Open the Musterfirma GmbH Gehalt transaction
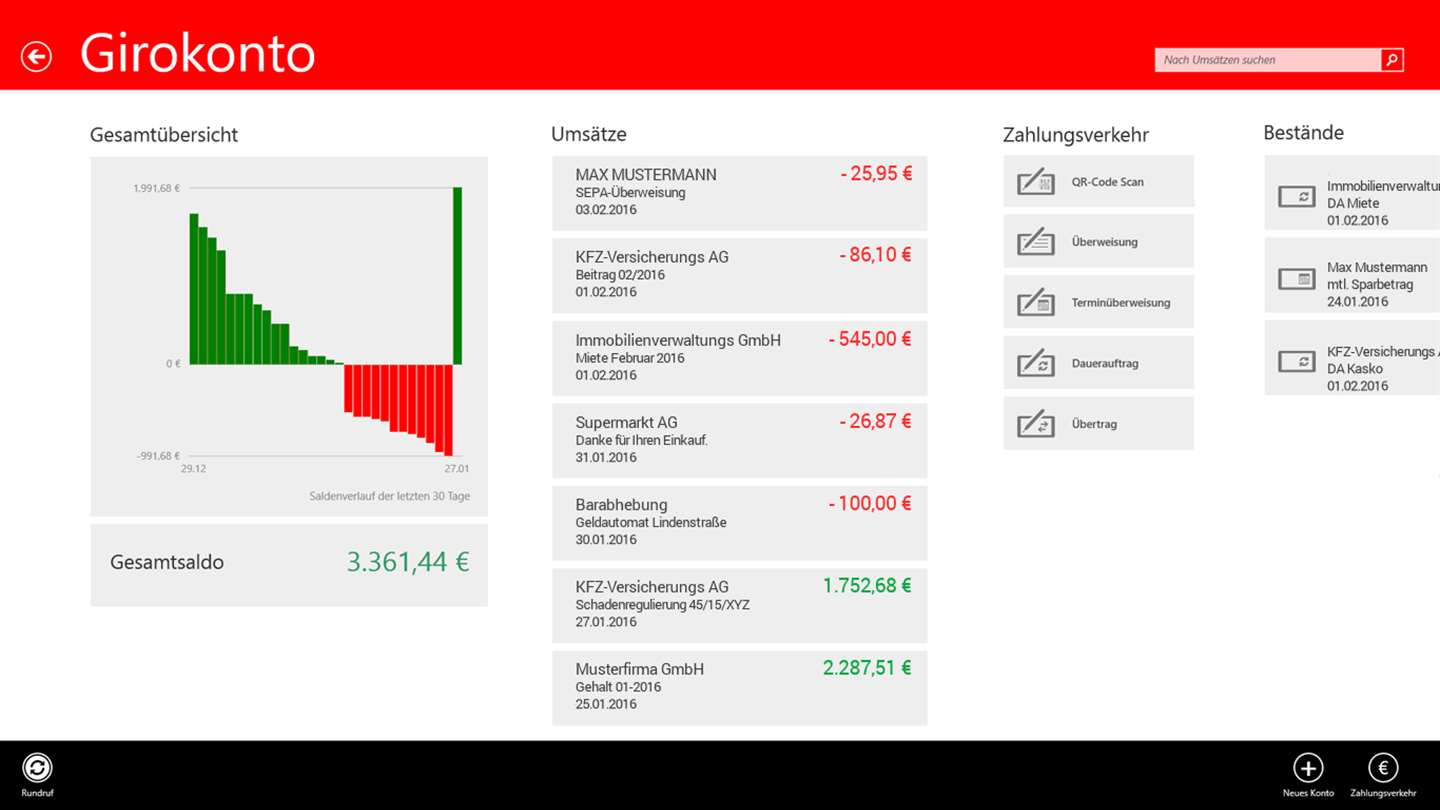1440x810 pixels. pyautogui.click(x=739, y=688)
